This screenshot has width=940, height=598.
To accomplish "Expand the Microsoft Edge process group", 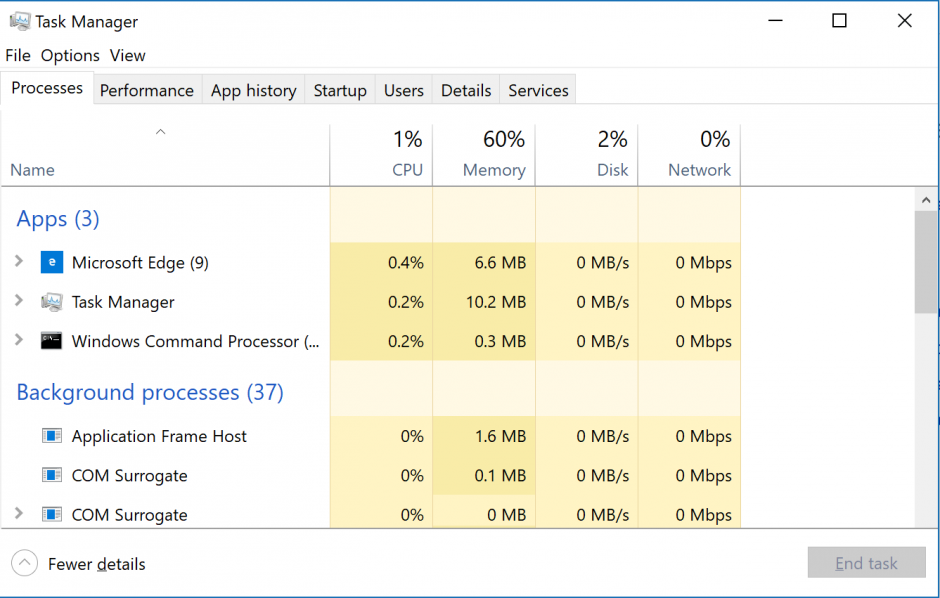I will (x=18, y=262).
